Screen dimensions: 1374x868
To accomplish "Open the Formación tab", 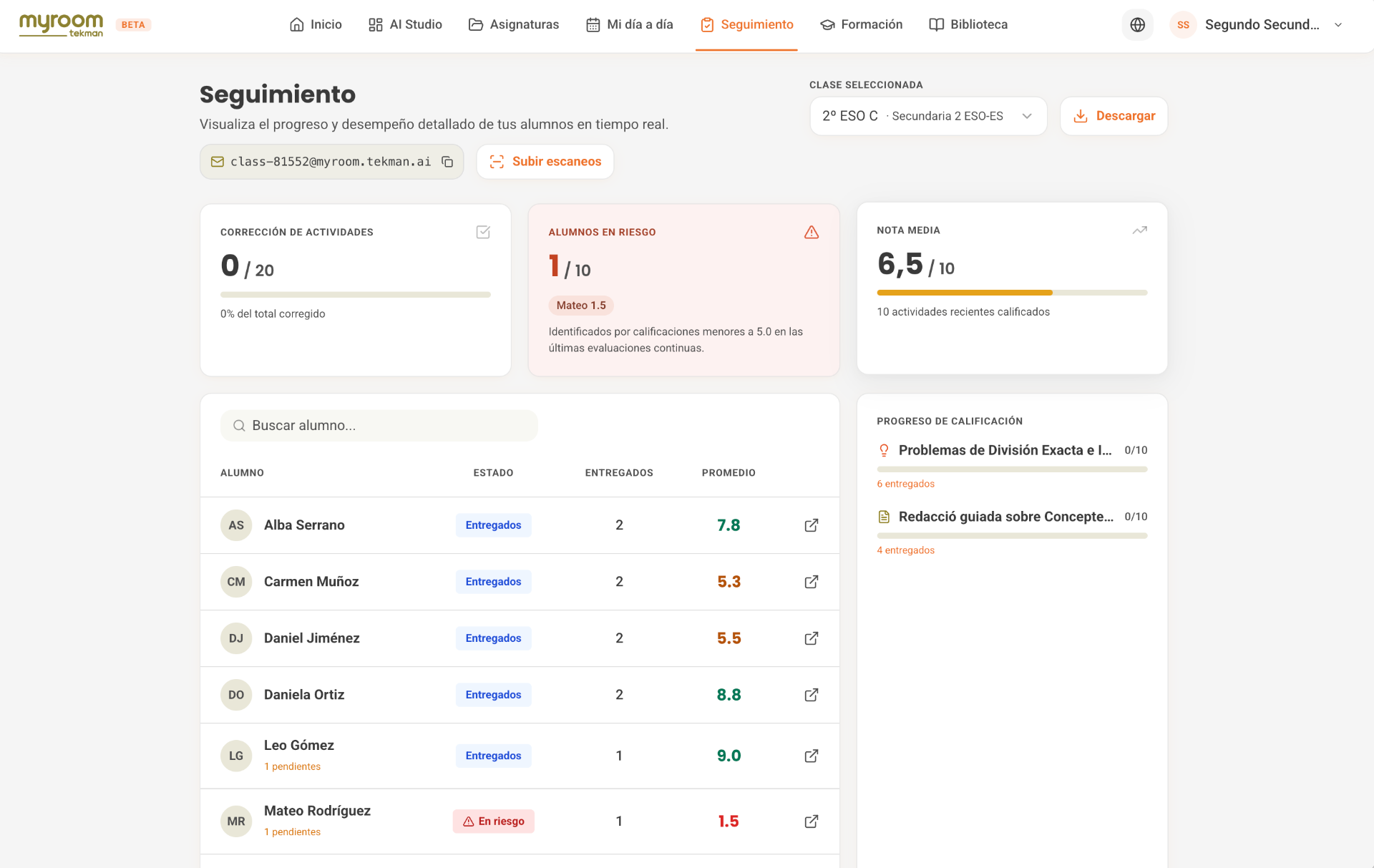I will coord(861,25).
